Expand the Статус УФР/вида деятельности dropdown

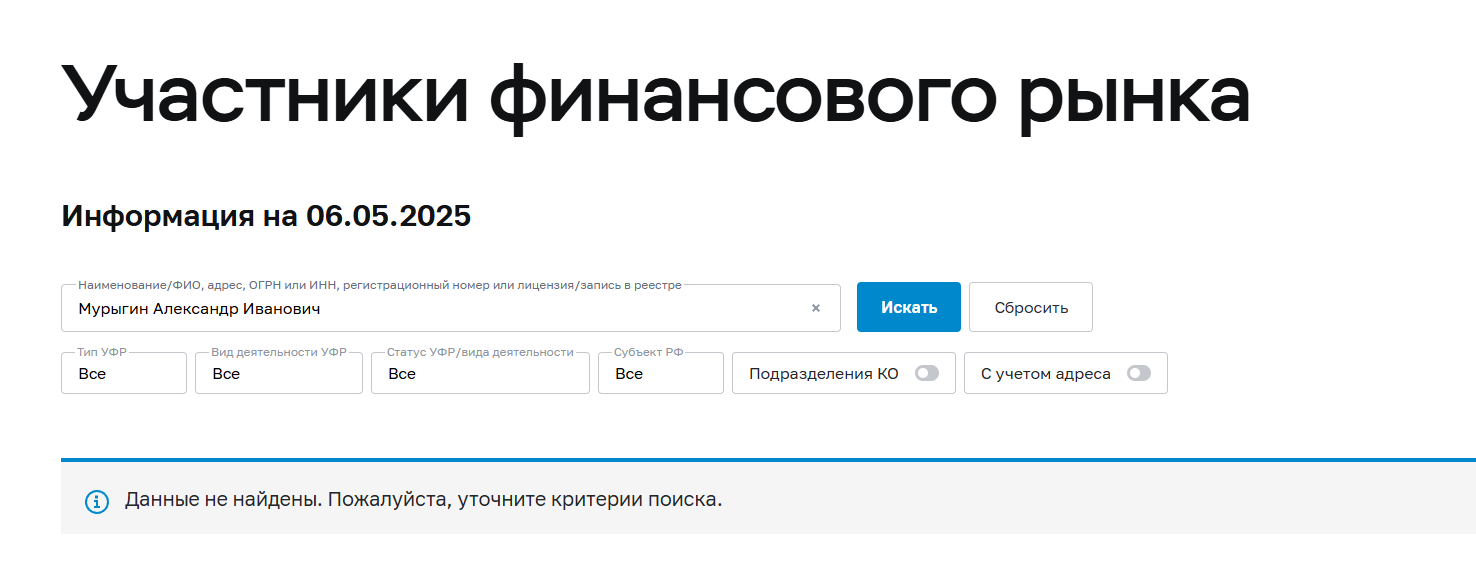480,373
